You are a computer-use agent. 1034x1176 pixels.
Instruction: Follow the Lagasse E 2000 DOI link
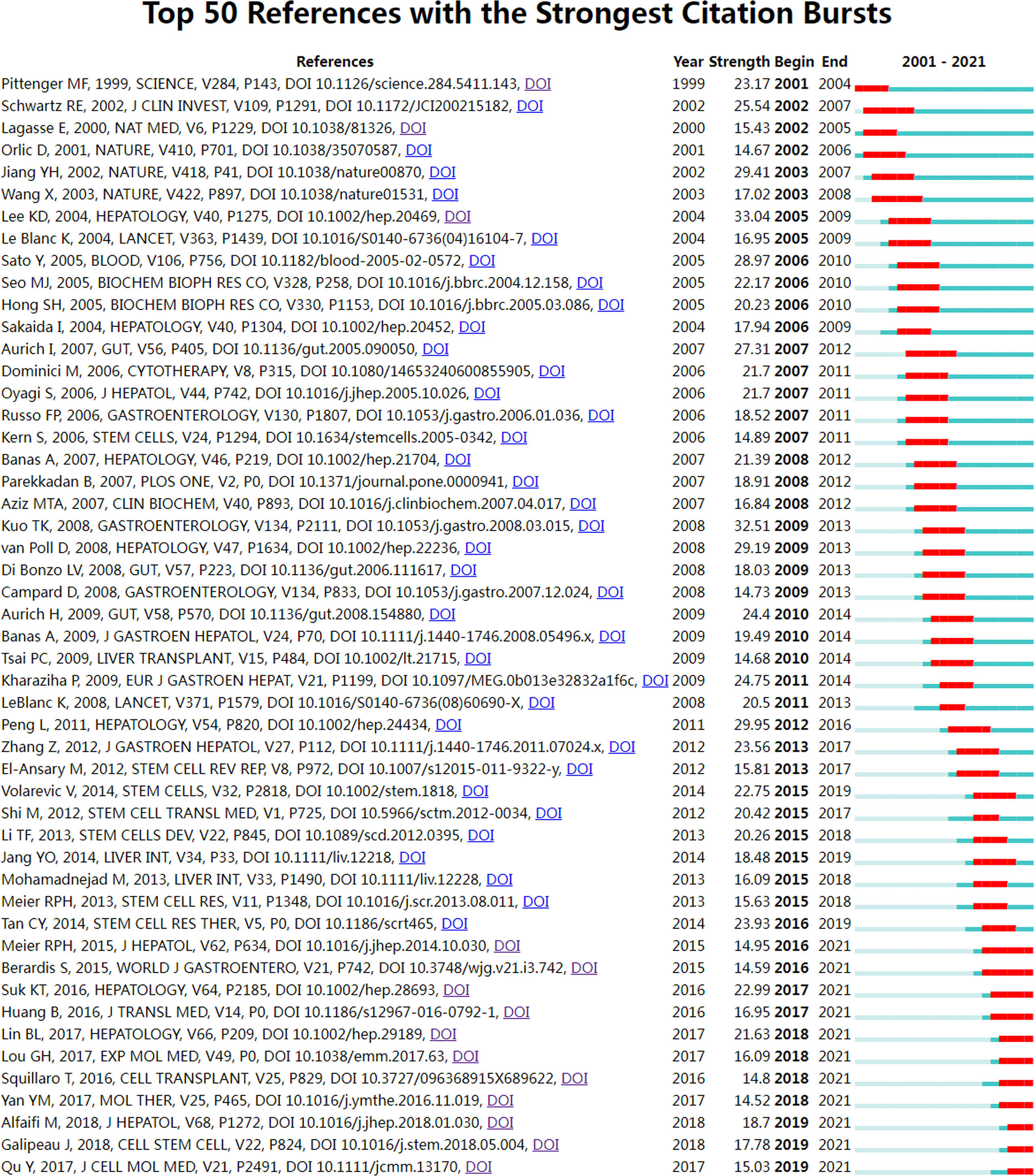pyautogui.click(x=413, y=128)
